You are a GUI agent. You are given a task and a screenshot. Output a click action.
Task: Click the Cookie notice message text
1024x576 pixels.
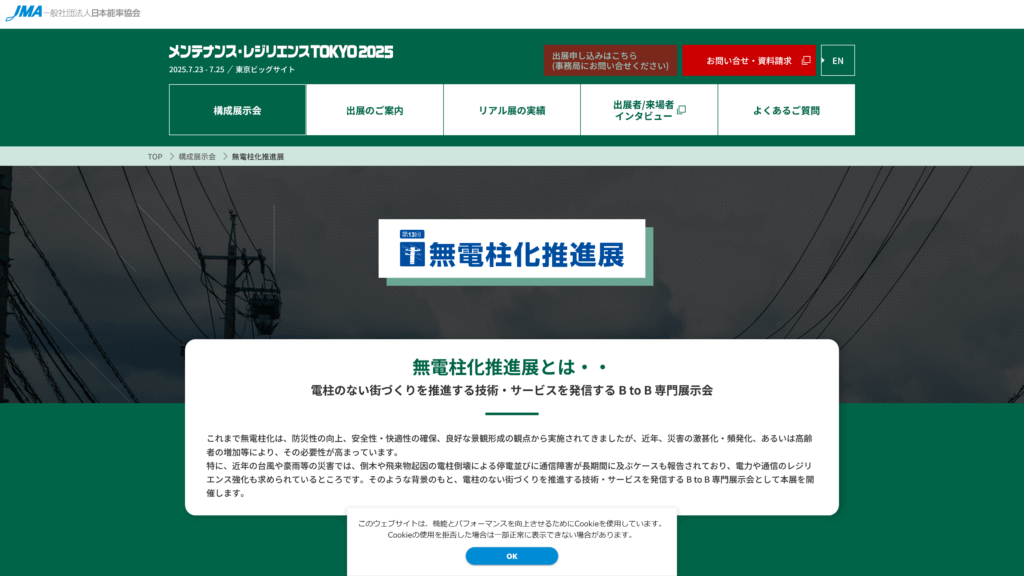[512, 529]
